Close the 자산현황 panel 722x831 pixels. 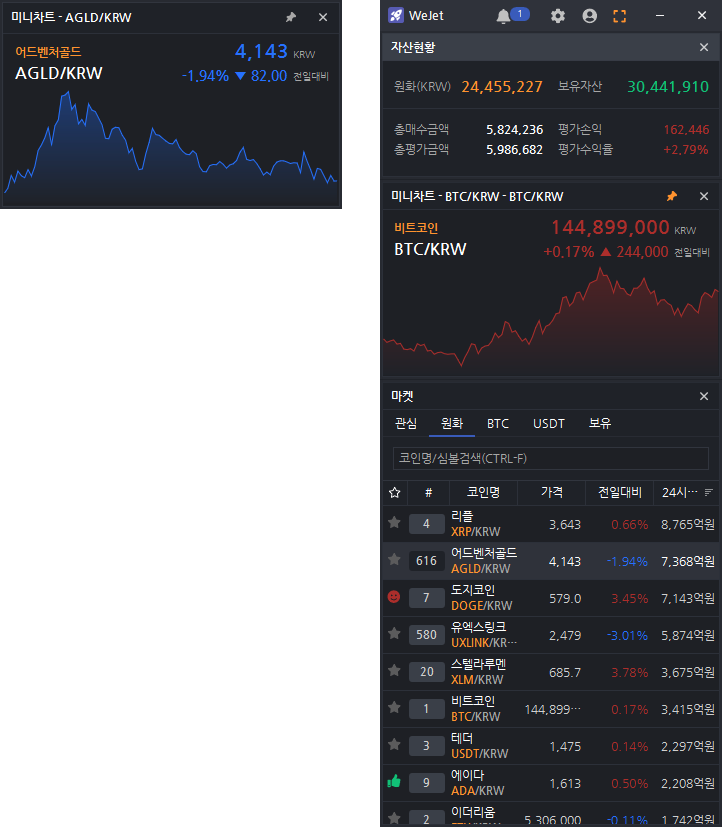[x=704, y=47]
